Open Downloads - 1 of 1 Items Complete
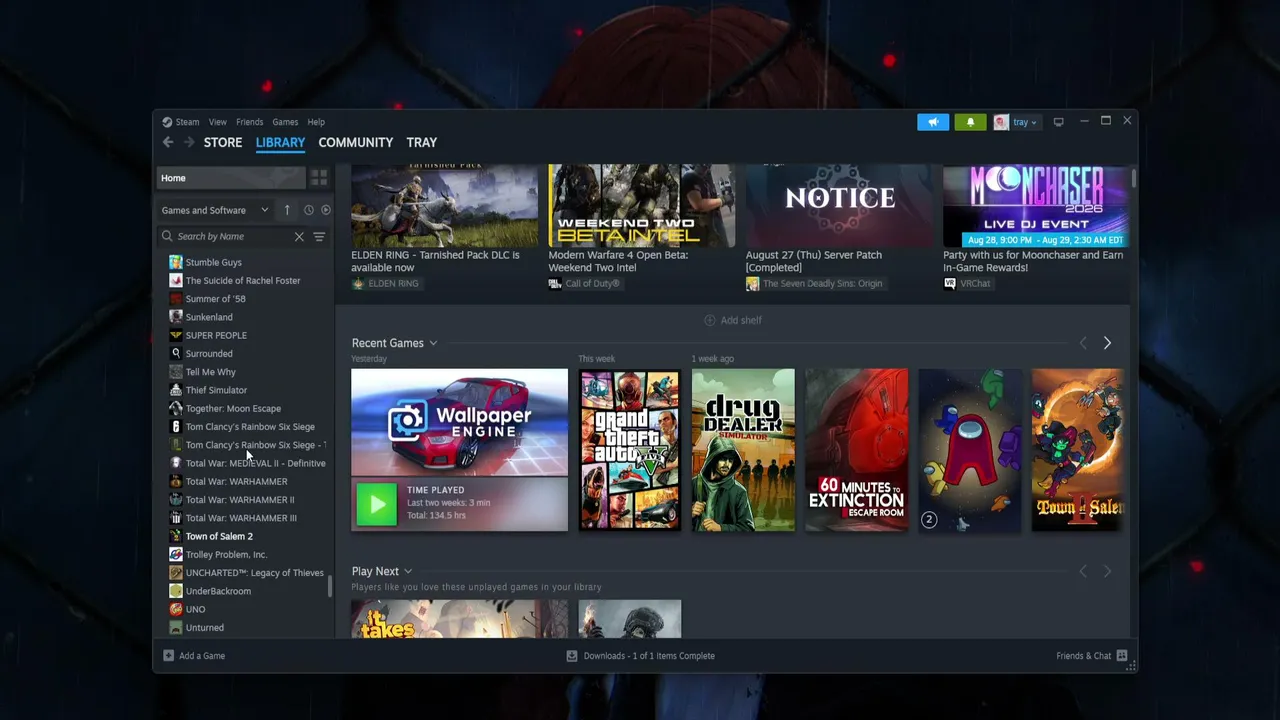Image resolution: width=1280 pixels, height=720 pixels. [x=649, y=656]
